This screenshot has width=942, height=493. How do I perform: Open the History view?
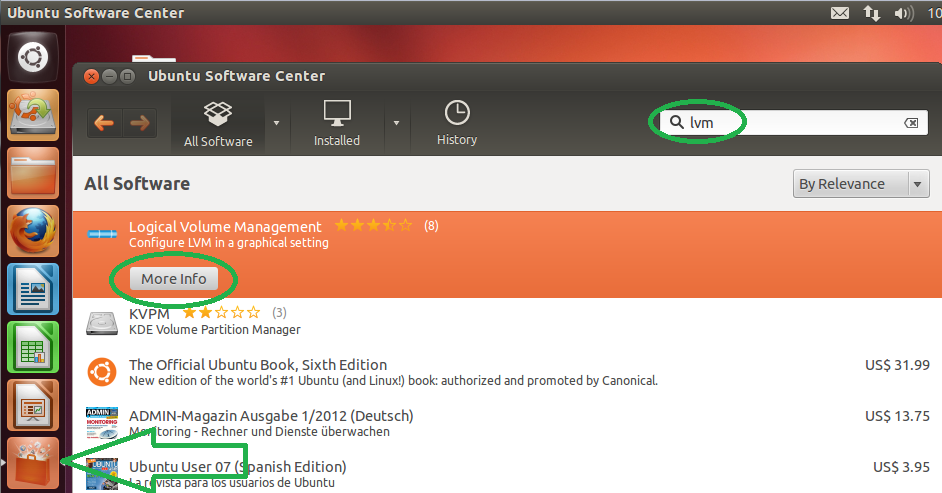(x=457, y=123)
